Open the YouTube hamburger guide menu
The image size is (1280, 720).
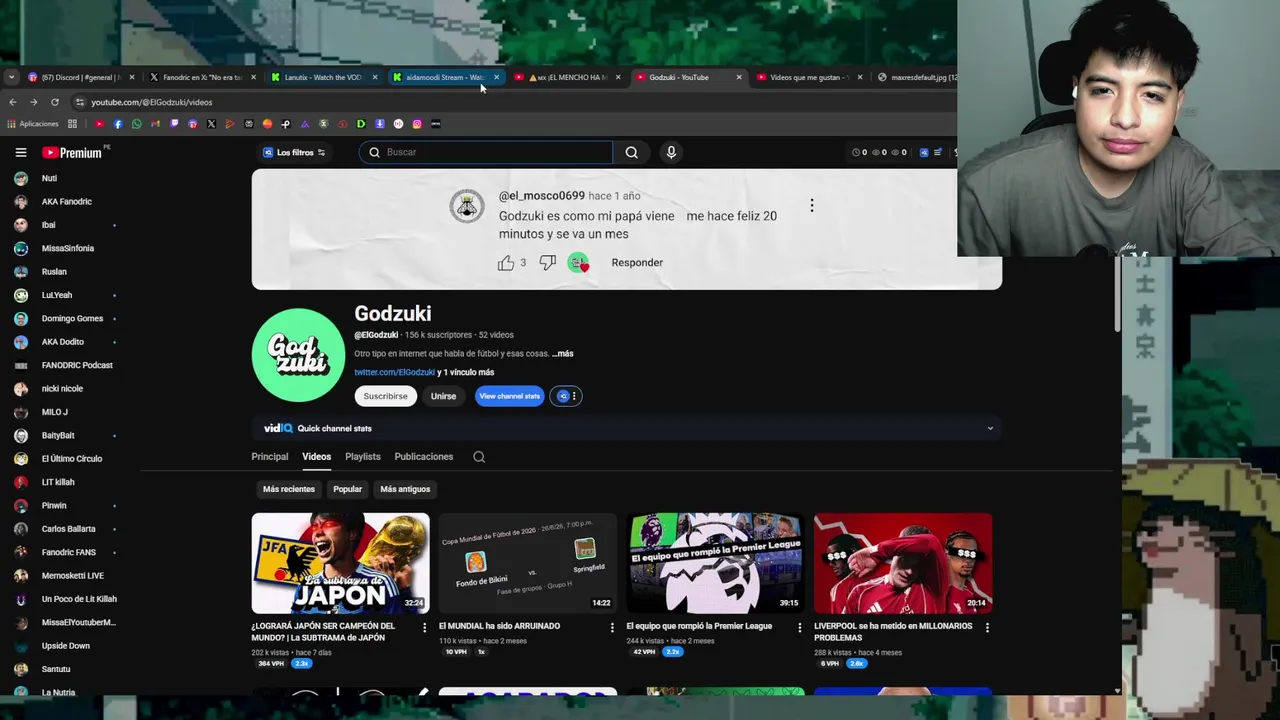coord(20,152)
